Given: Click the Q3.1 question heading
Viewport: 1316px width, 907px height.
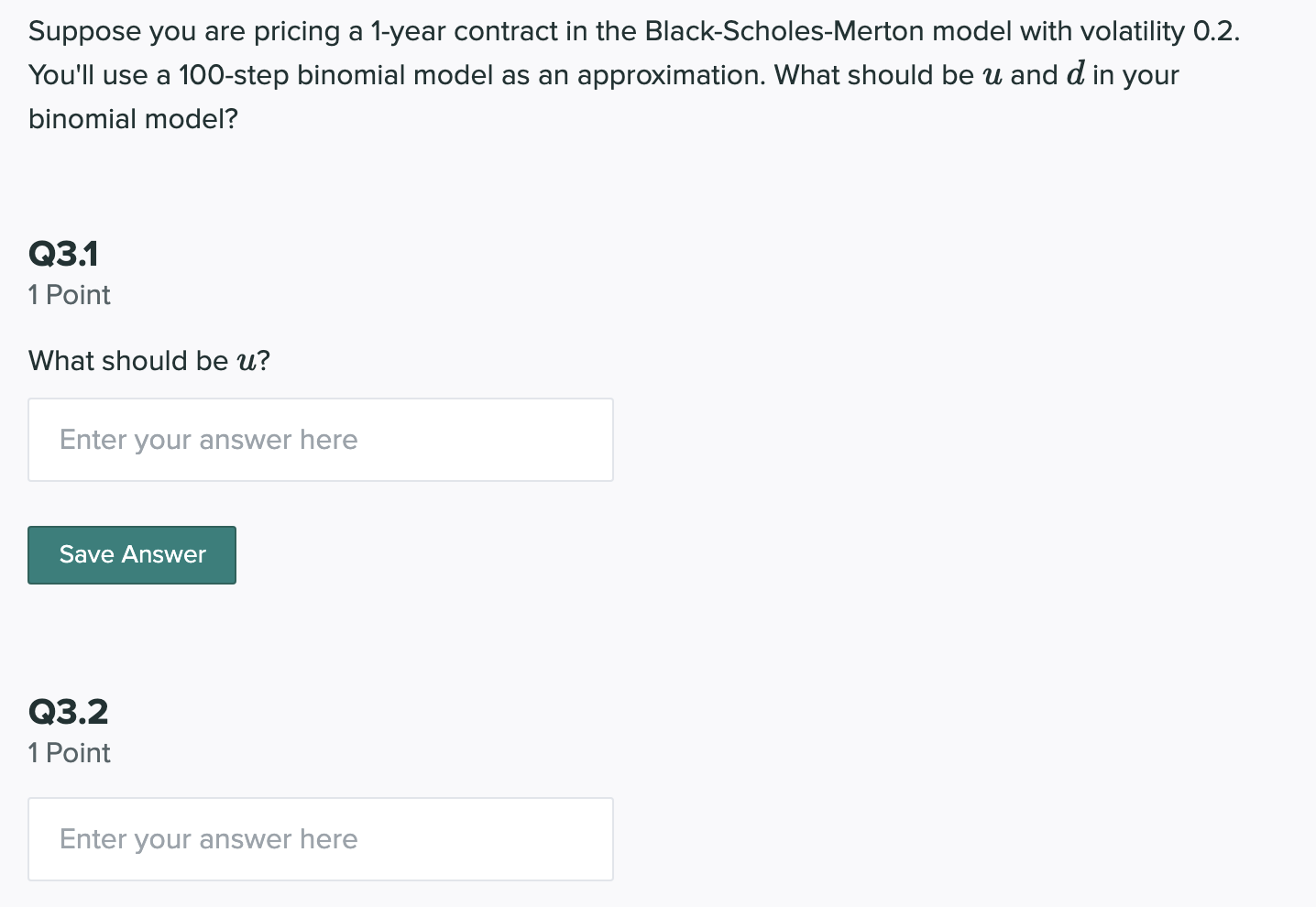Looking at the screenshot, I should click(x=63, y=254).
